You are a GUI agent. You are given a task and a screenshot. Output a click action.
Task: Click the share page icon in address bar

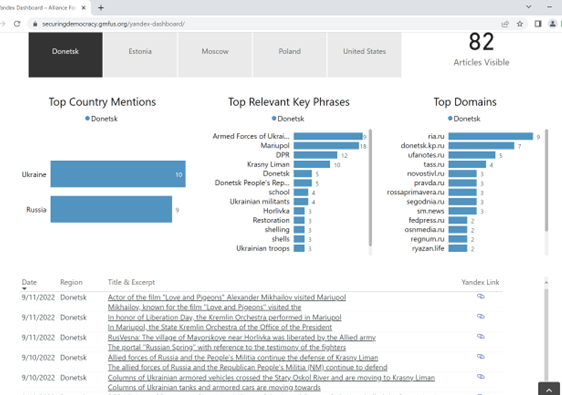pyautogui.click(x=505, y=24)
